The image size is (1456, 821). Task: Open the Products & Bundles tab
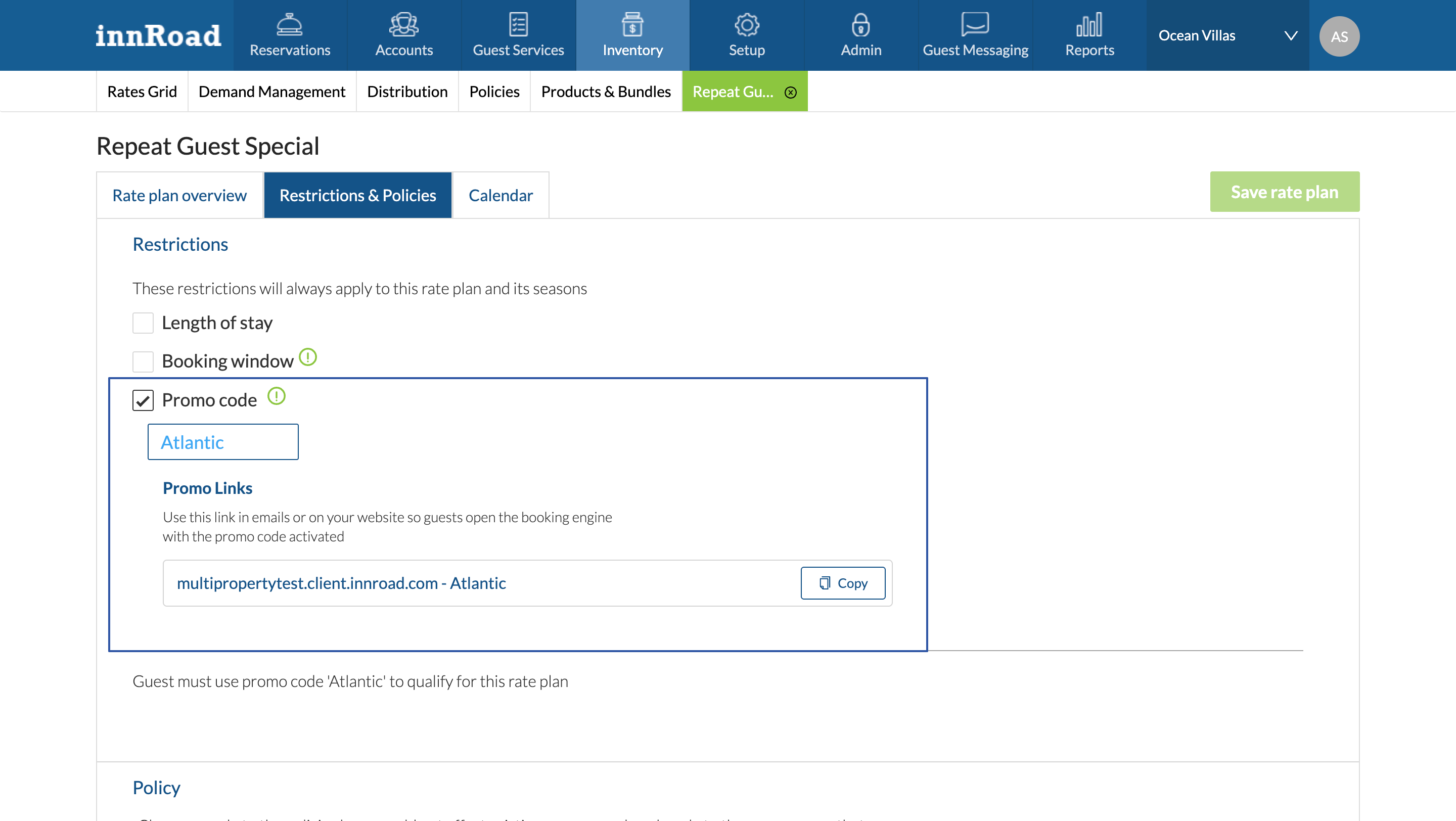tap(606, 91)
